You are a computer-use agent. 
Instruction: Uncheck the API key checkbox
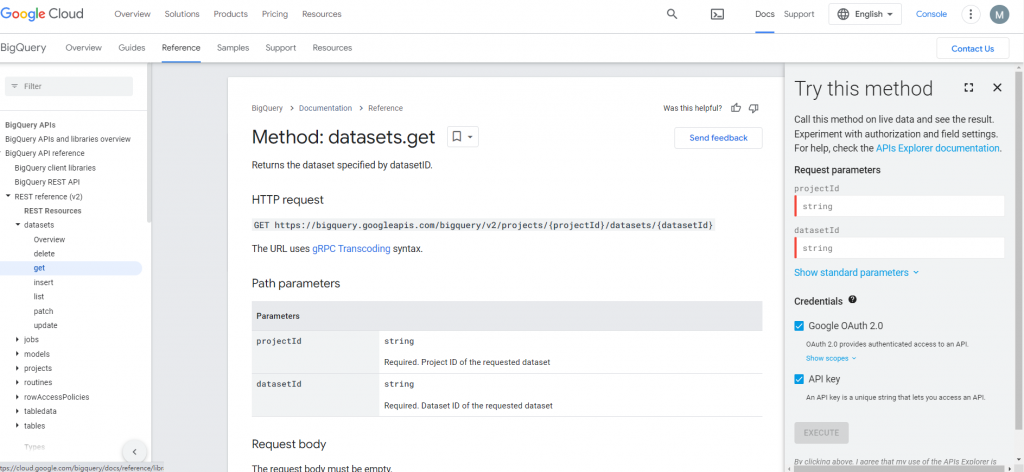point(799,379)
